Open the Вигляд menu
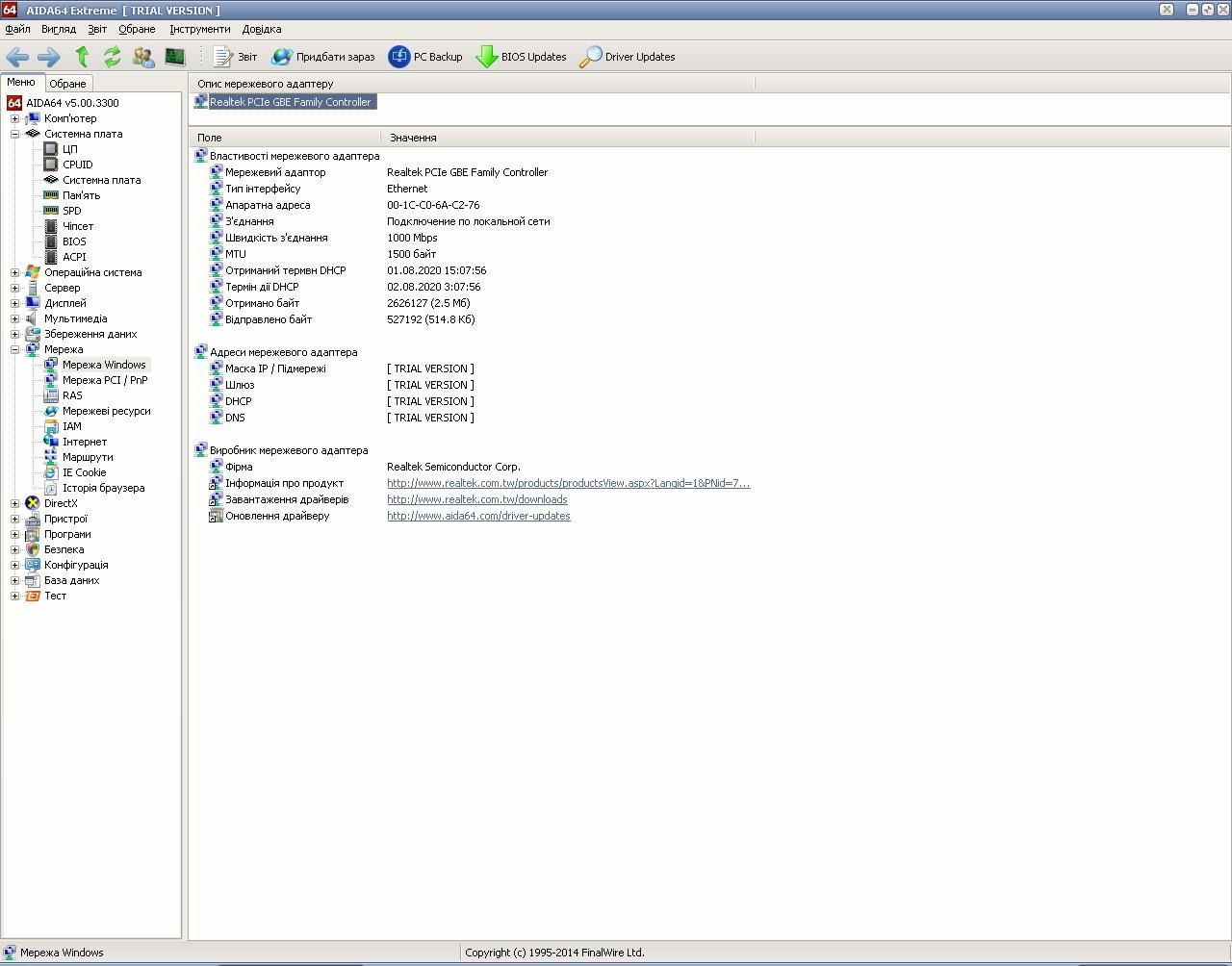1232x966 pixels. point(59,29)
